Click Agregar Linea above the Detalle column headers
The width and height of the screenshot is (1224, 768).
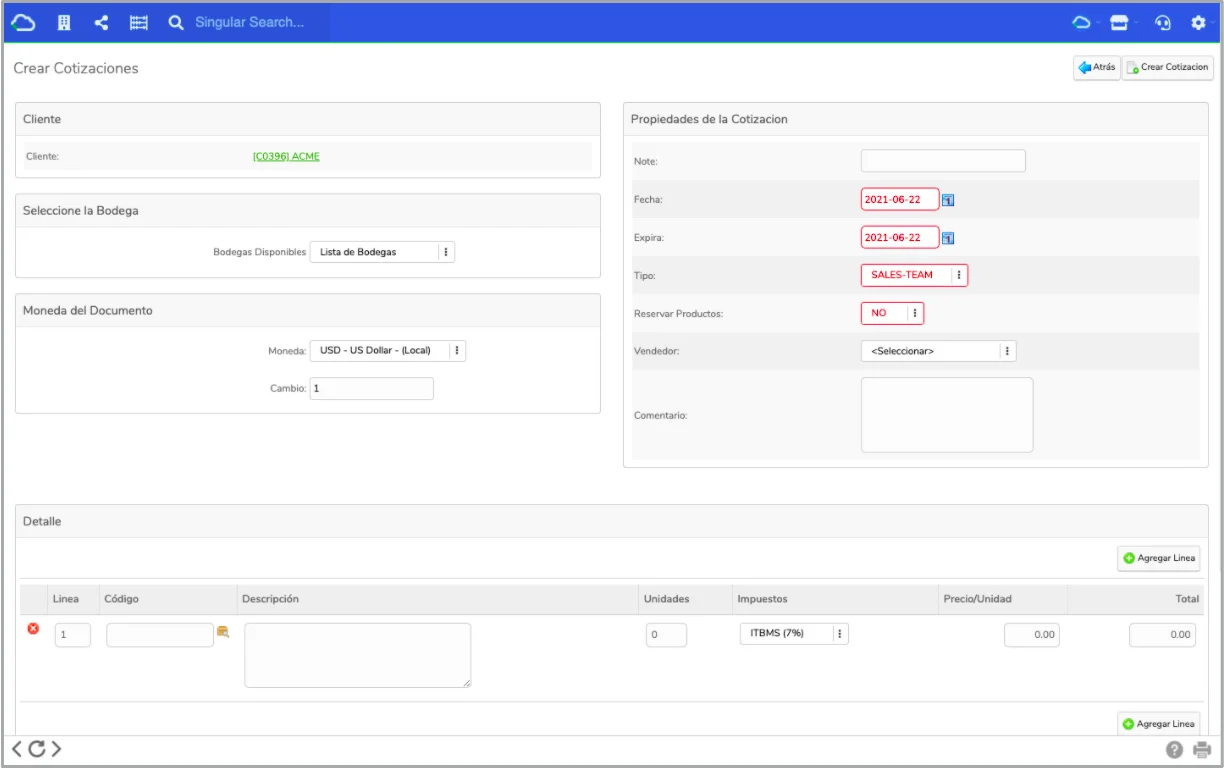click(x=1158, y=558)
